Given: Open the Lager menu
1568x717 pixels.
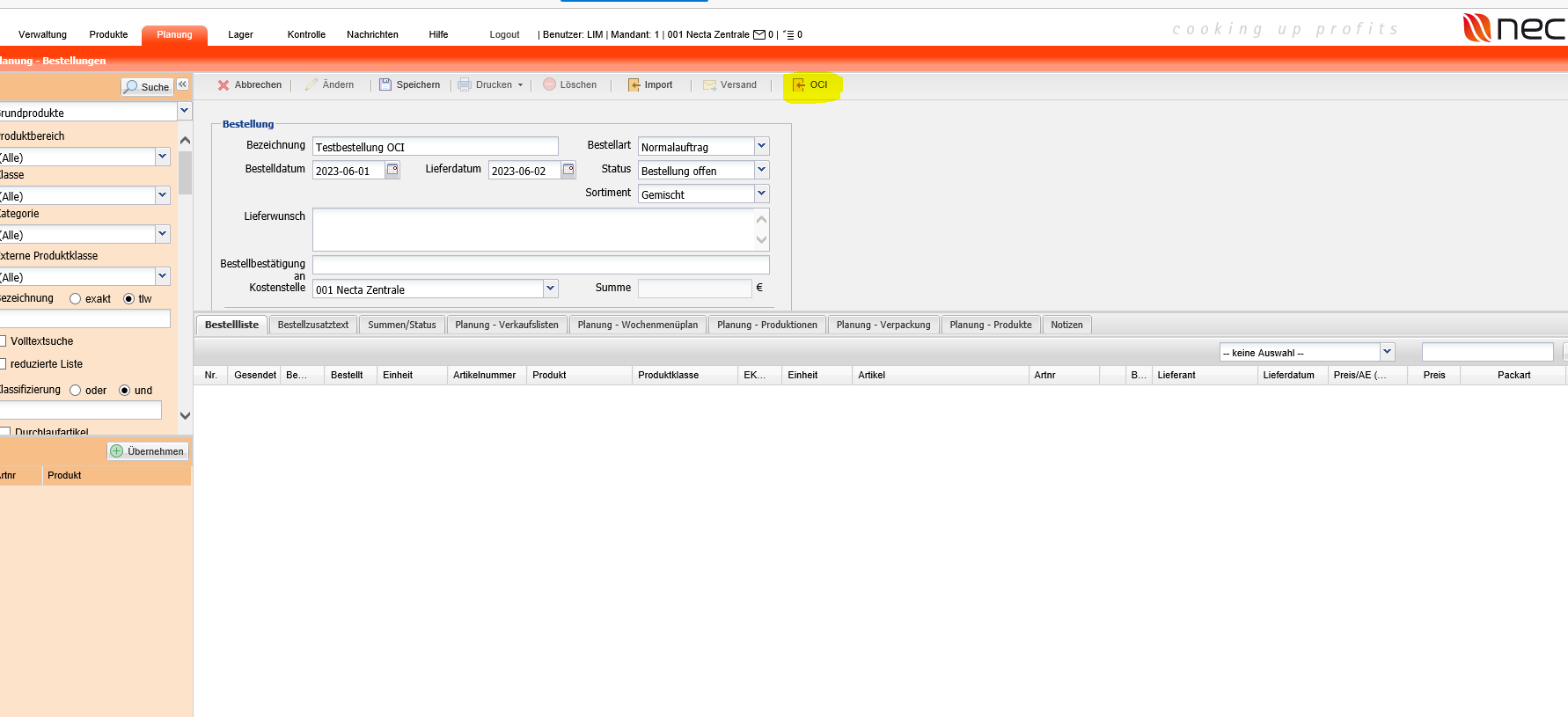Looking at the screenshot, I should [240, 35].
